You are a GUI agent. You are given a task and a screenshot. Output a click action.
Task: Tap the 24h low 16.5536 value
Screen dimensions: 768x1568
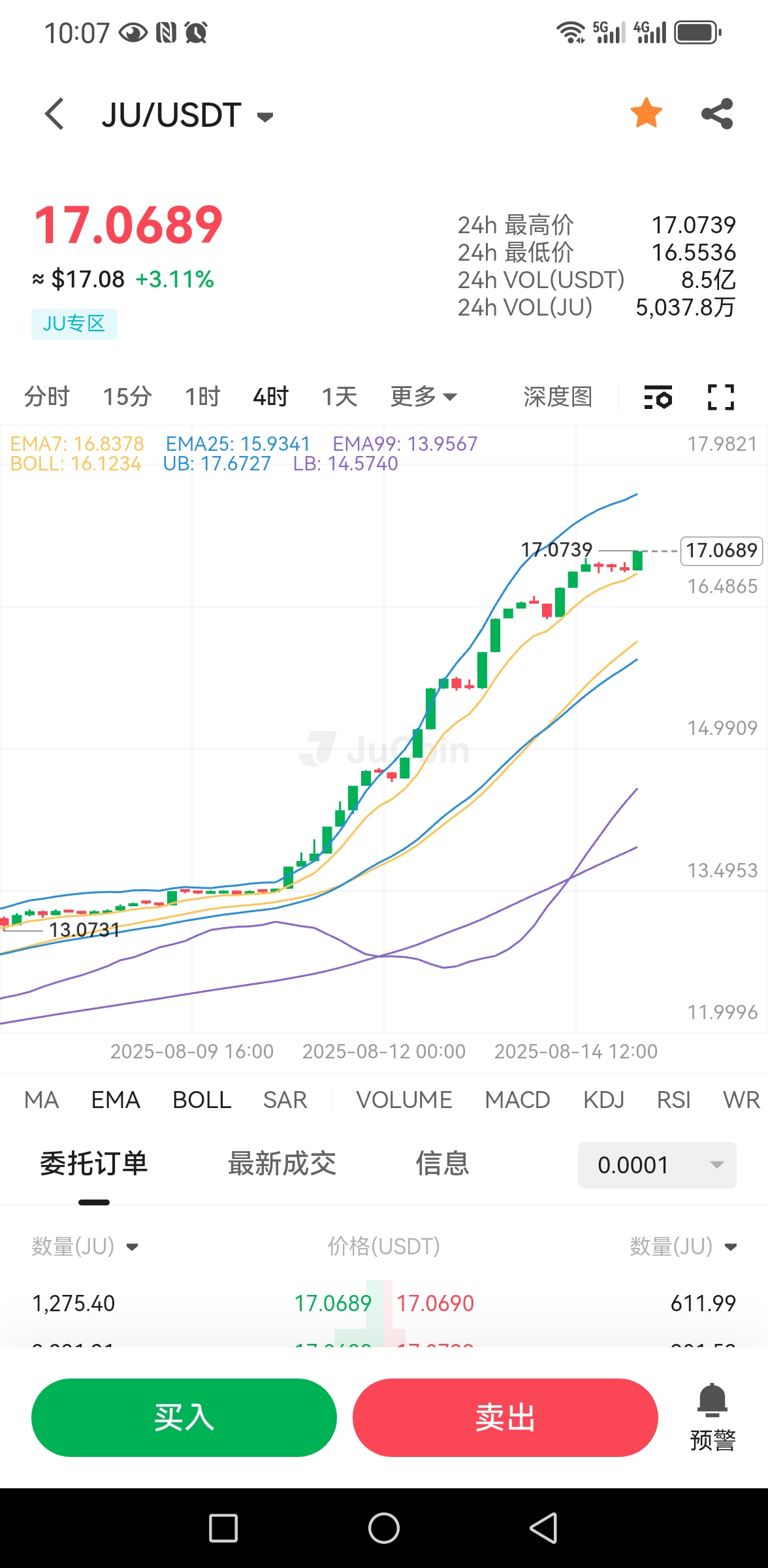click(x=694, y=253)
